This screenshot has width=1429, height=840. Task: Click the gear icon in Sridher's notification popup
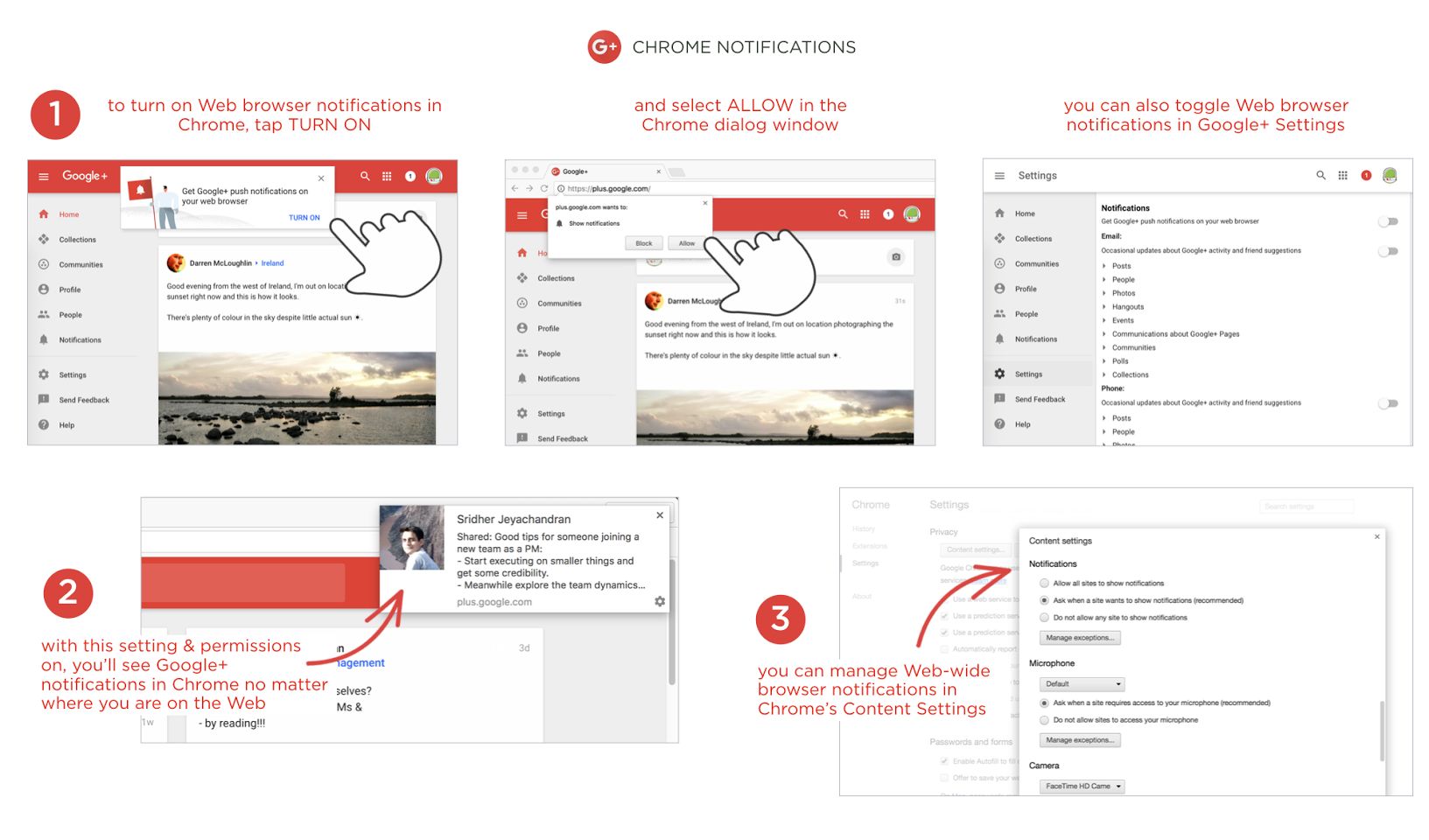coord(660,601)
